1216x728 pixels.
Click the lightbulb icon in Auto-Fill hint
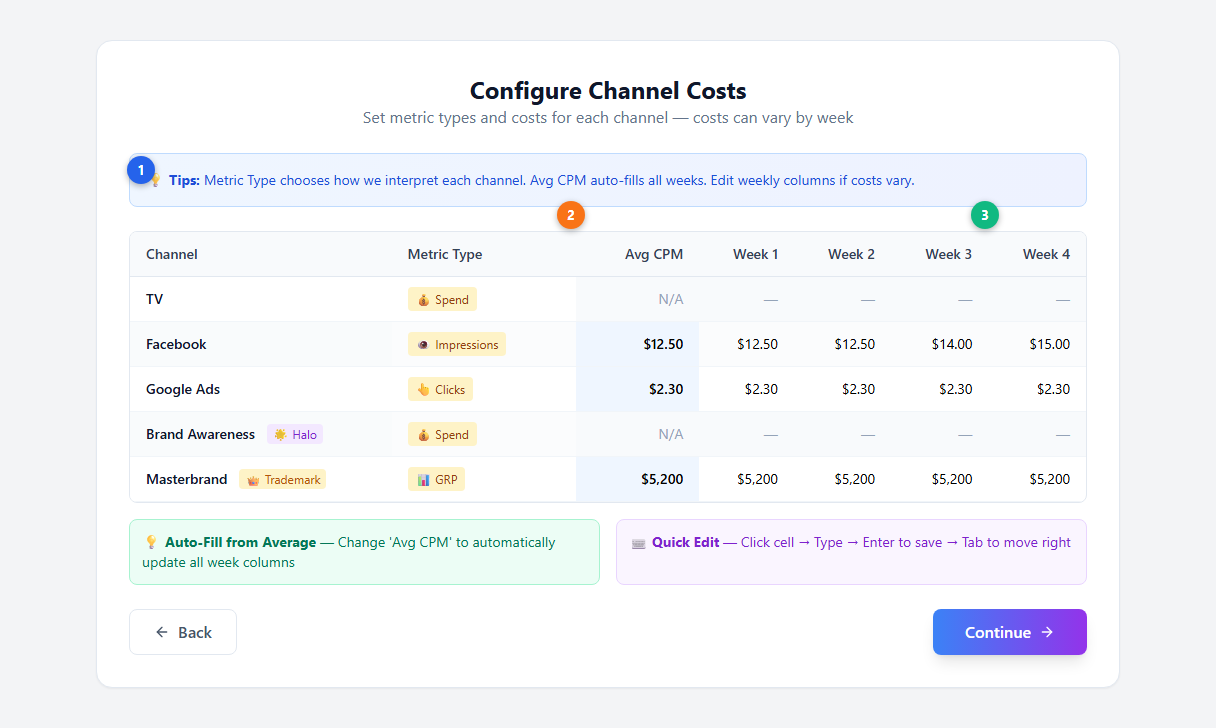[151, 542]
